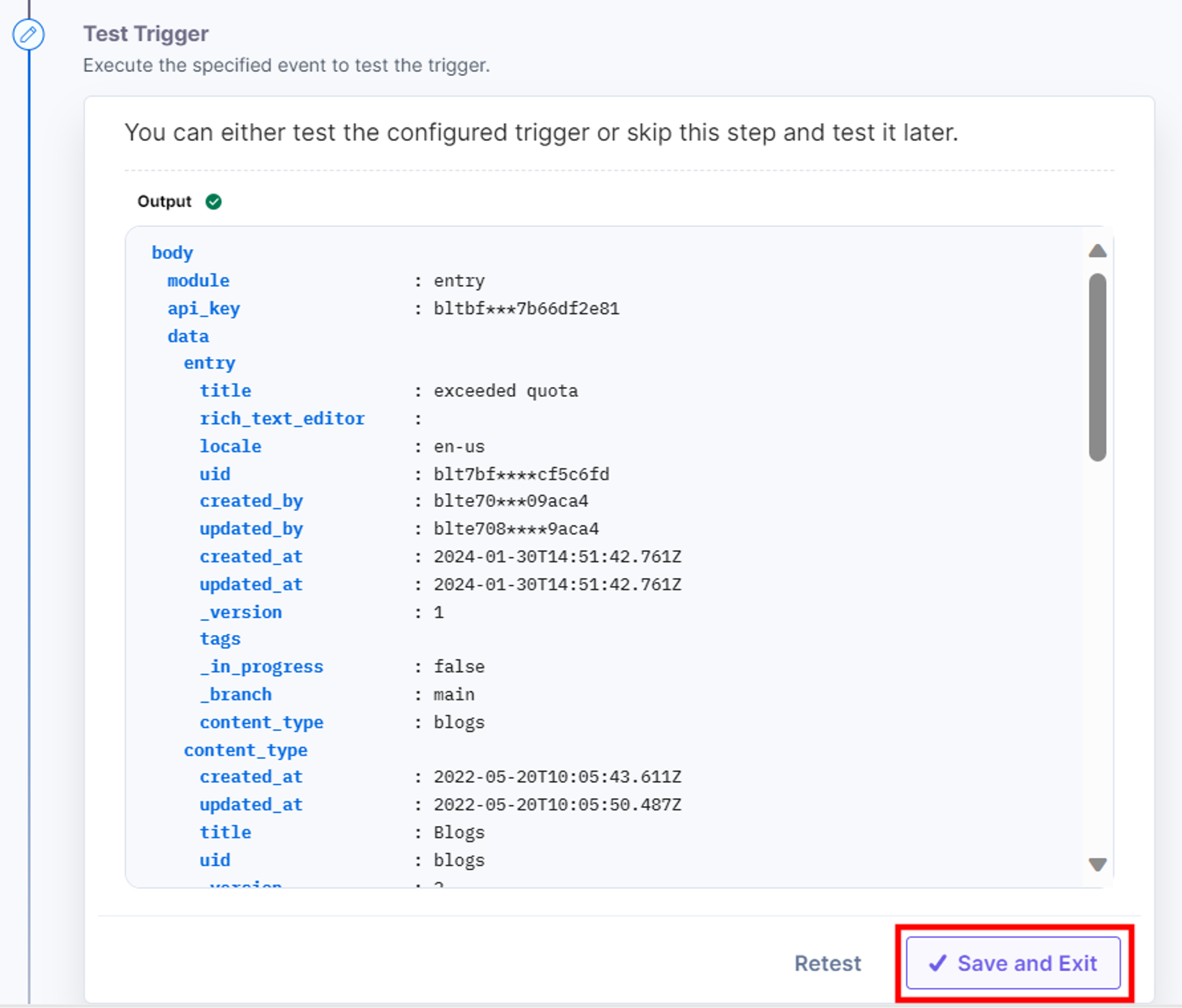Click the exceeded quota title value
This screenshot has height=1008, width=1182.
[x=505, y=391]
